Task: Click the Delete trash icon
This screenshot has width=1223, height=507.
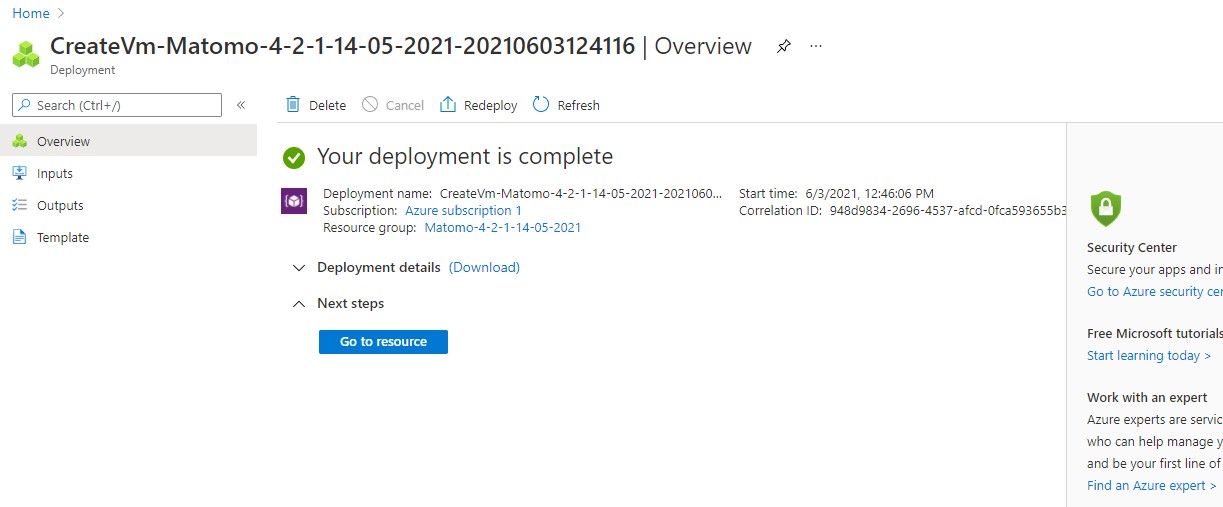Action: tap(293, 105)
